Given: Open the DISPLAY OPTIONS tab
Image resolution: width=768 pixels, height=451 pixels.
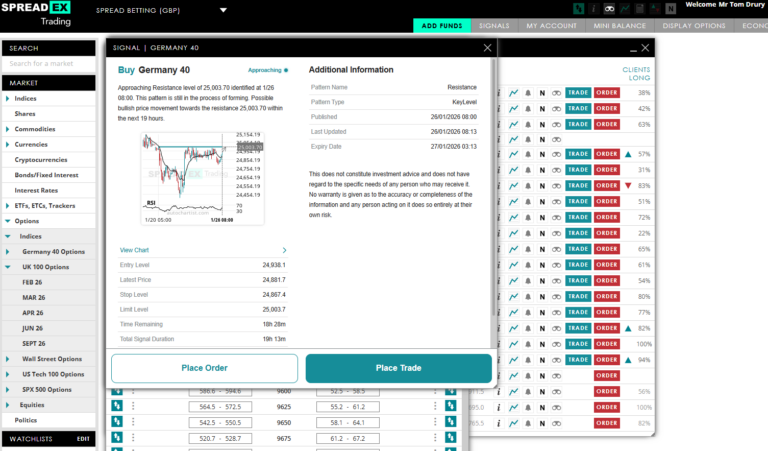Looking at the screenshot, I should [x=694, y=25].
